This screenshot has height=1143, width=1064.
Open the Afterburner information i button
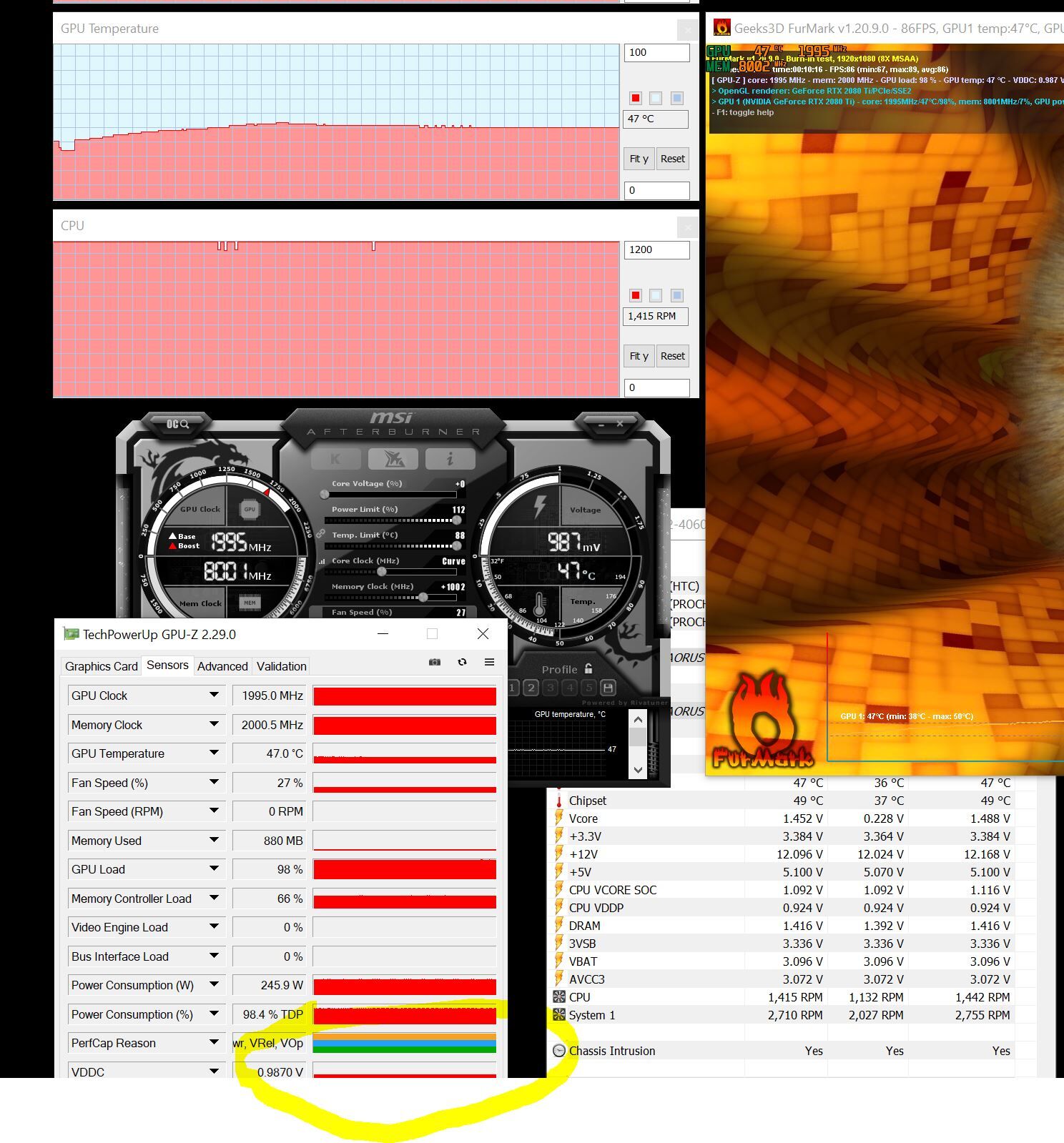pyautogui.click(x=450, y=459)
